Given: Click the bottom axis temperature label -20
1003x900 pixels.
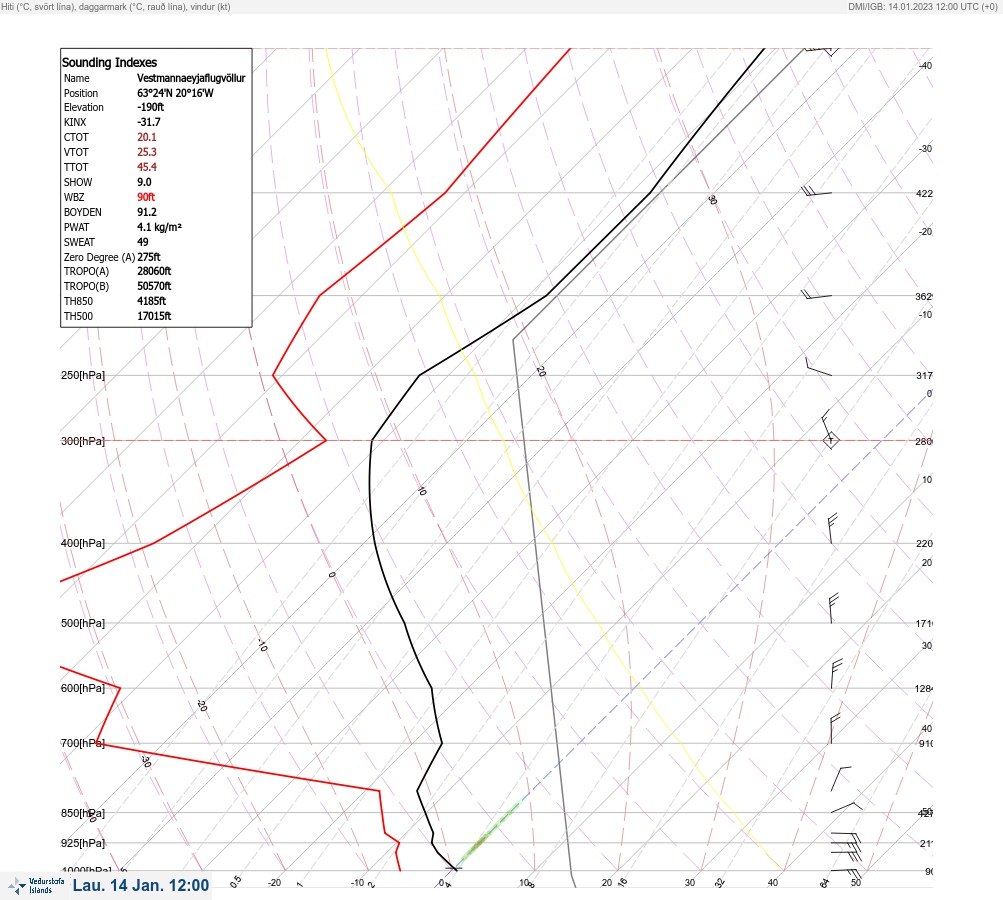Looking at the screenshot, I should coord(274,883).
